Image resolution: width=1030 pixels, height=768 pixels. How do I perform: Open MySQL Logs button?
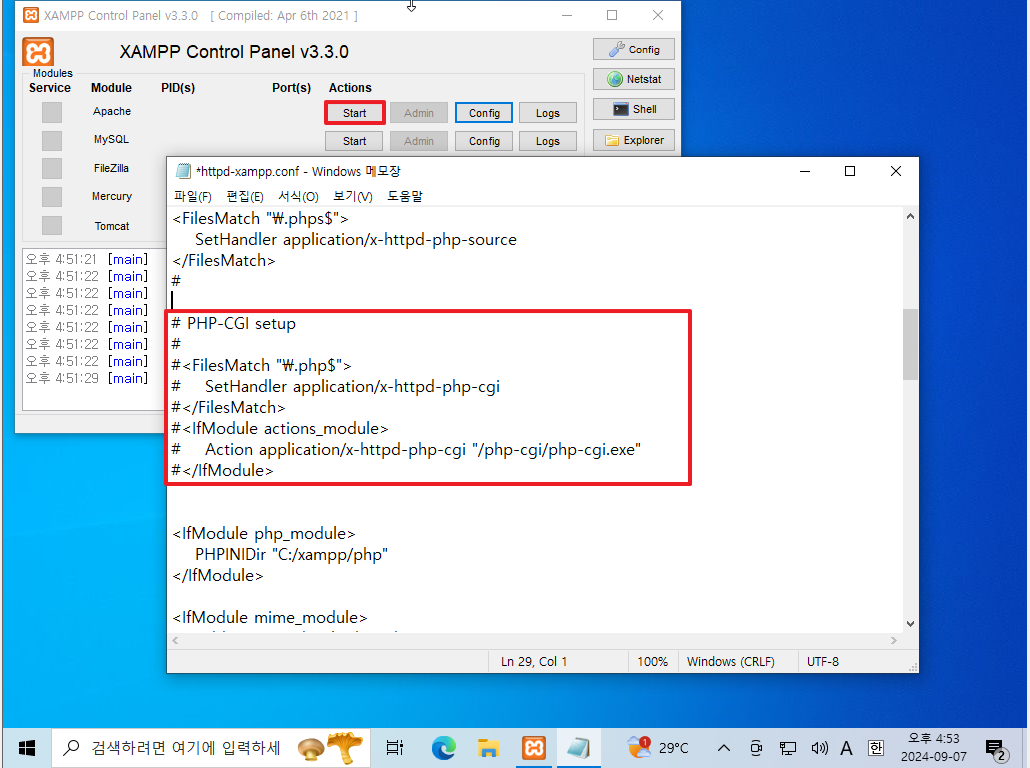[548, 141]
